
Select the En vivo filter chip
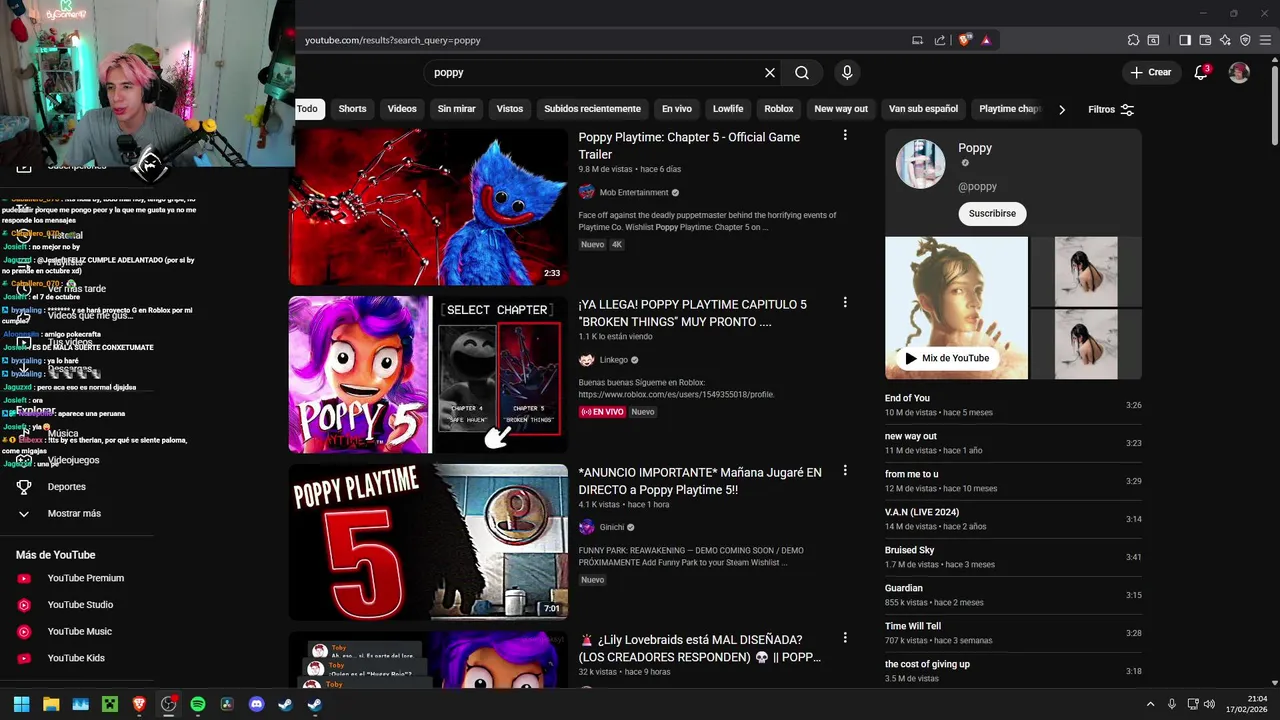(677, 109)
